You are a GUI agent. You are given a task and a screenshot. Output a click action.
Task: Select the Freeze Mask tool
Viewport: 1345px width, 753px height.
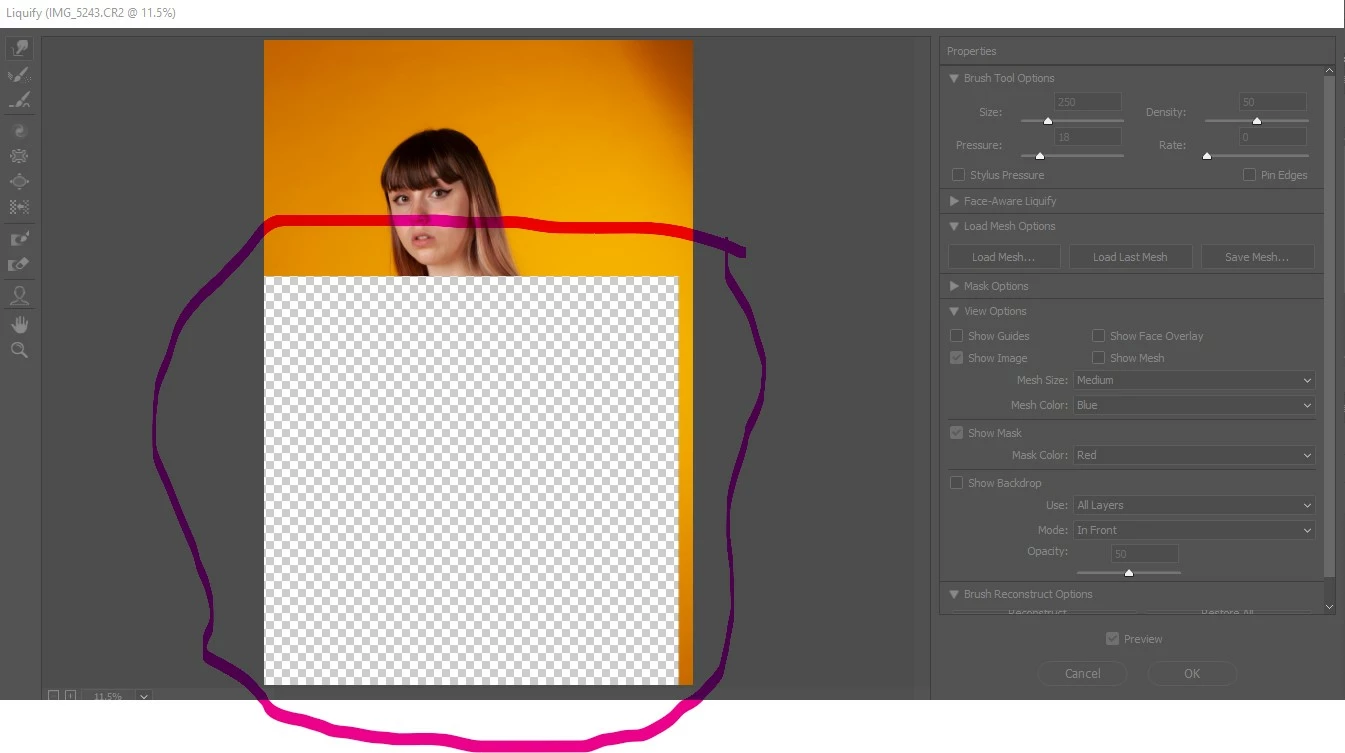coord(19,239)
